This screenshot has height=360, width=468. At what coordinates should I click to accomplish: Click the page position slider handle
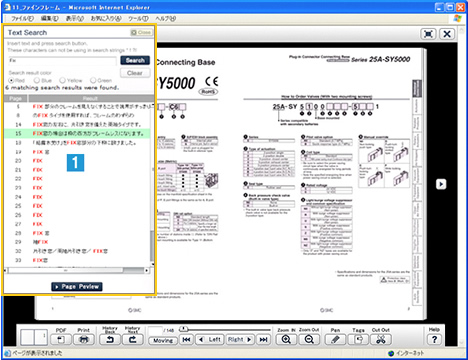pyautogui.click(x=183, y=329)
